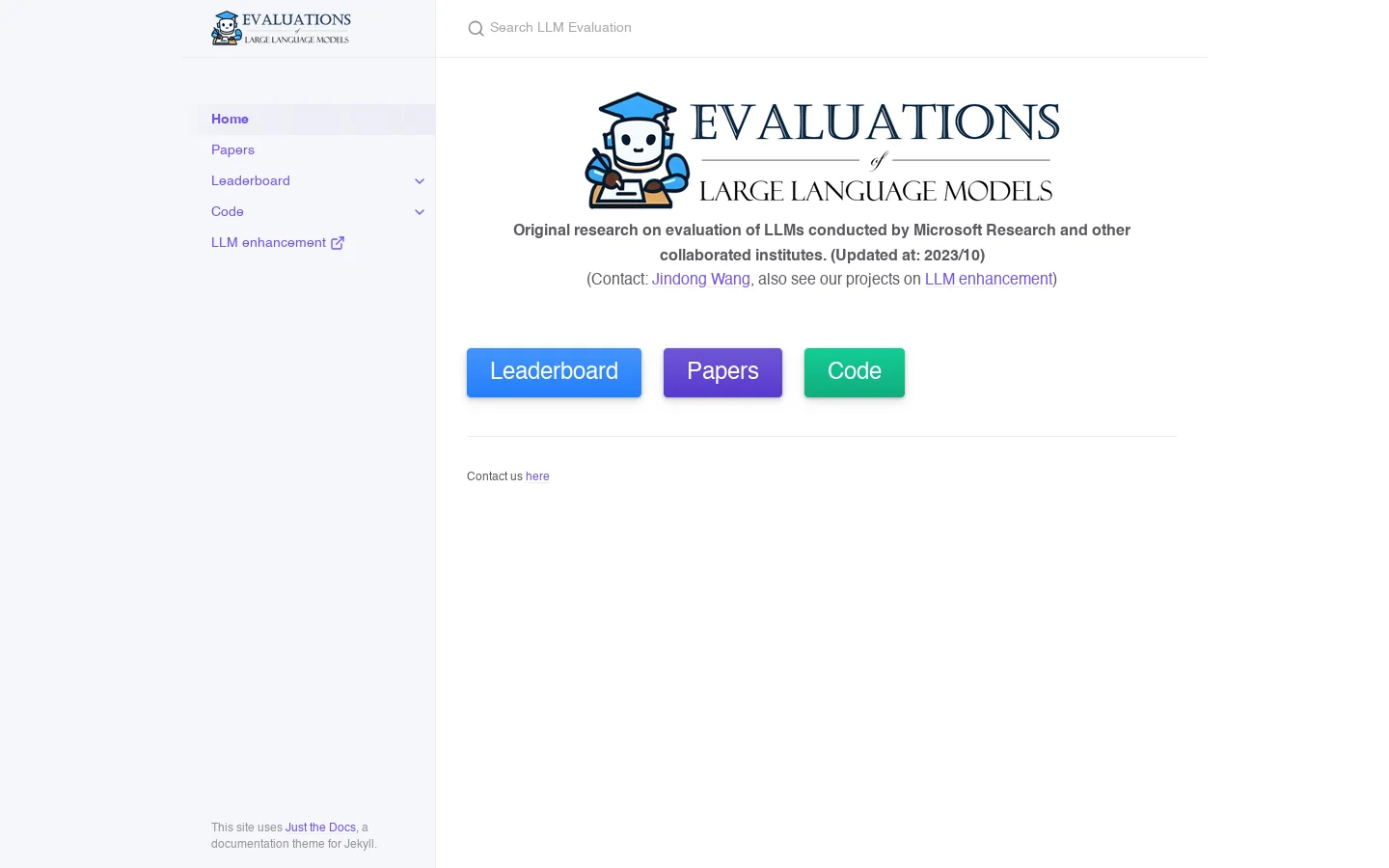The width and height of the screenshot is (1389, 868).
Task: Click the purple Papers button
Action: (x=722, y=372)
